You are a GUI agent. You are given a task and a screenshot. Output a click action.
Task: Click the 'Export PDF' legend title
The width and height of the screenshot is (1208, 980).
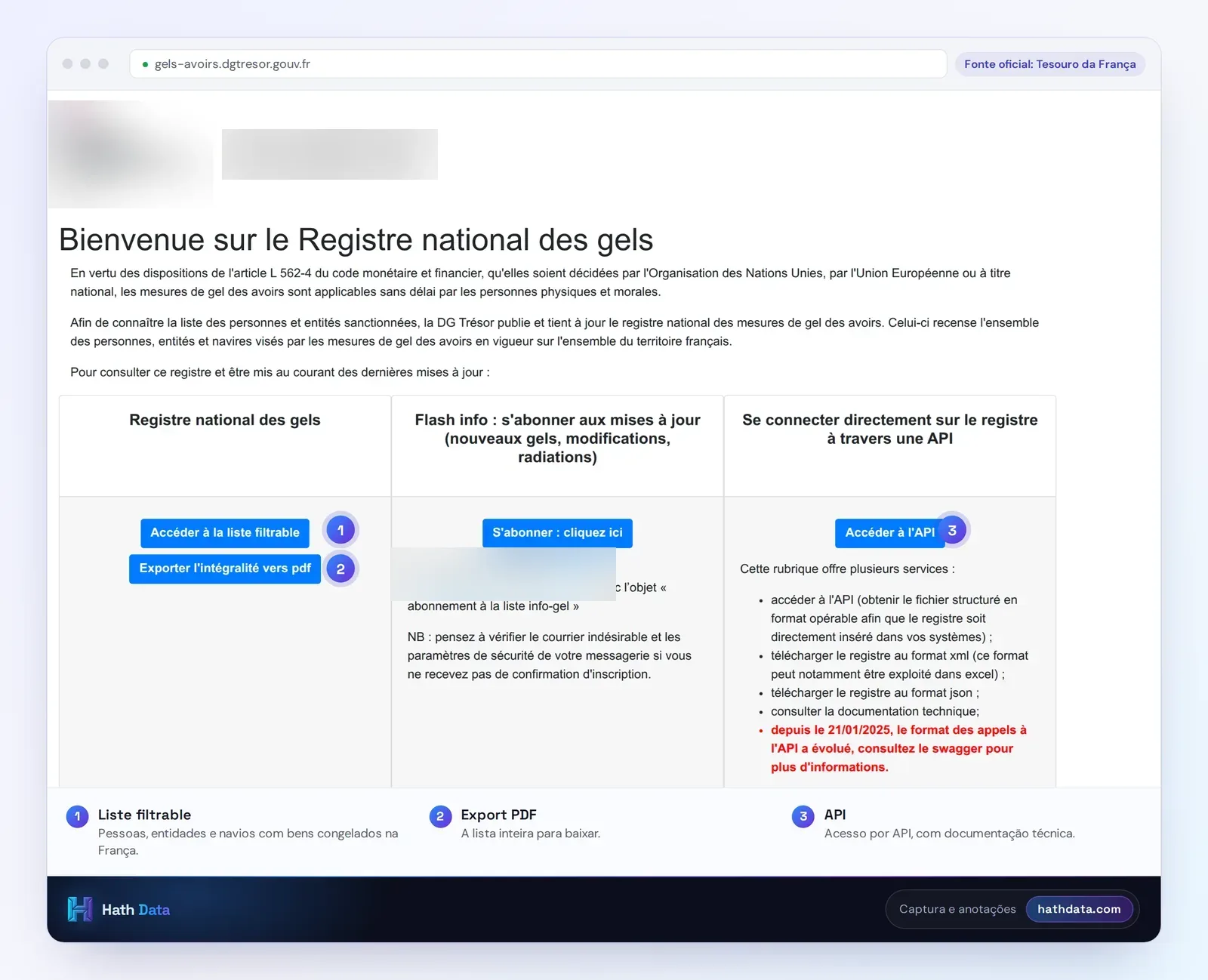tap(498, 815)
